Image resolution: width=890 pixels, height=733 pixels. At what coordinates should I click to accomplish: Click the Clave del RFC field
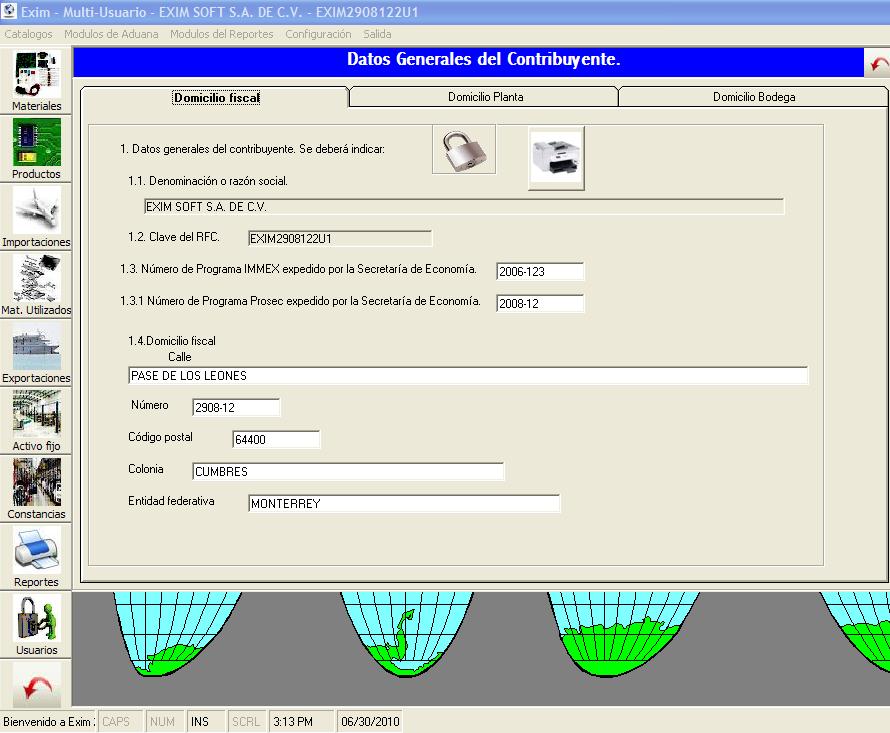(x=340, y=238)
